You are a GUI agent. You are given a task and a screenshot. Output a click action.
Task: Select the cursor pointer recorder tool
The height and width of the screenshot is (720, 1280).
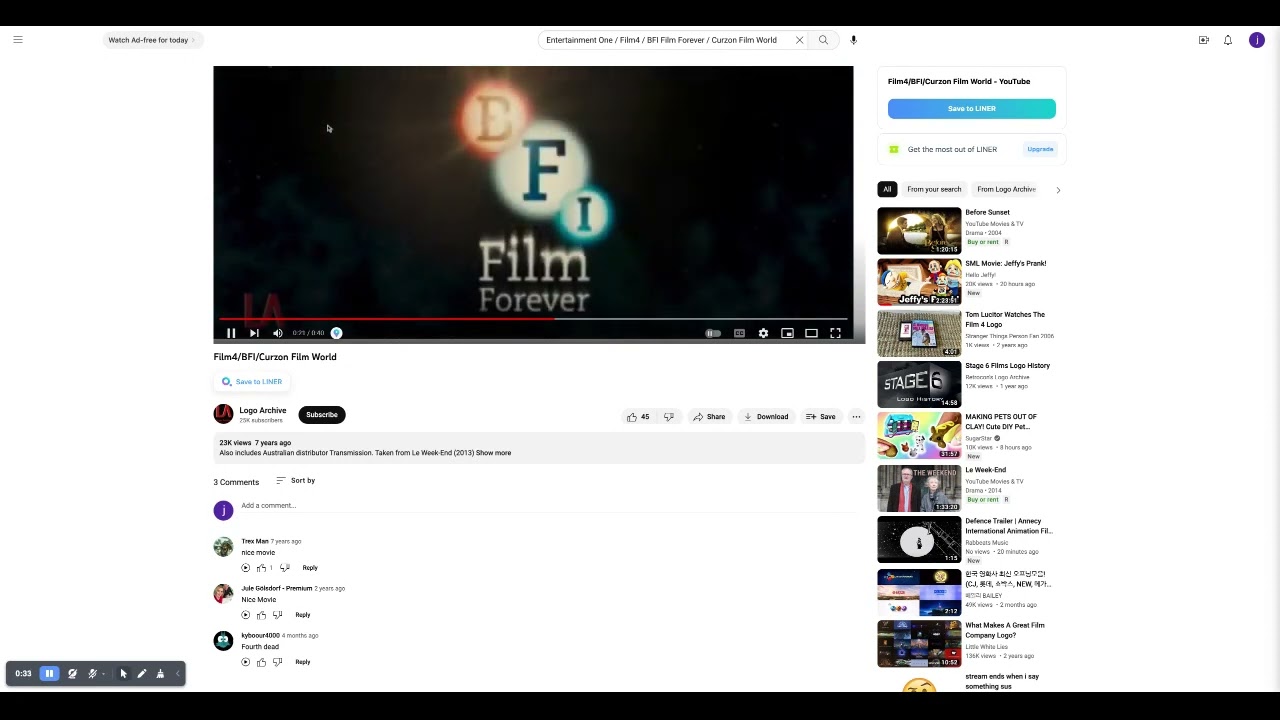coord(124,674)
